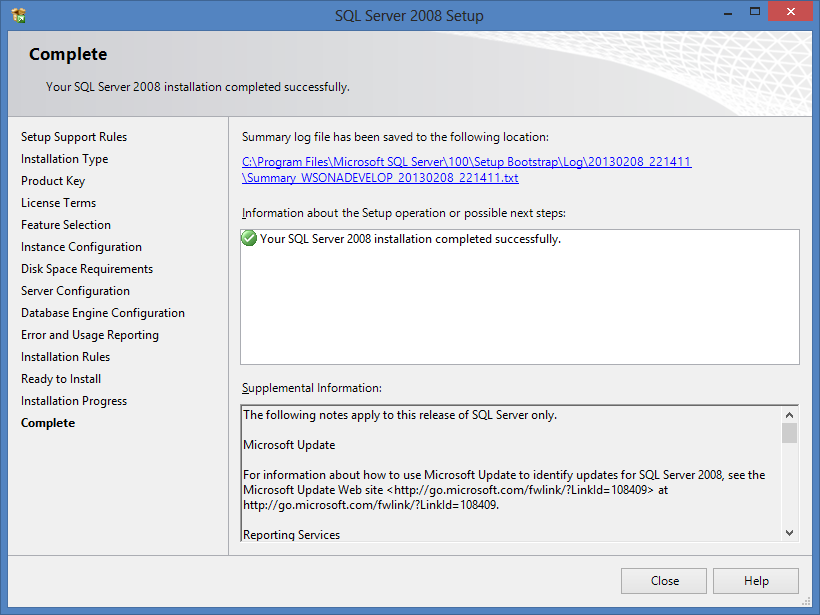Click 'Information about the Setup operation' label

point(404,213)
